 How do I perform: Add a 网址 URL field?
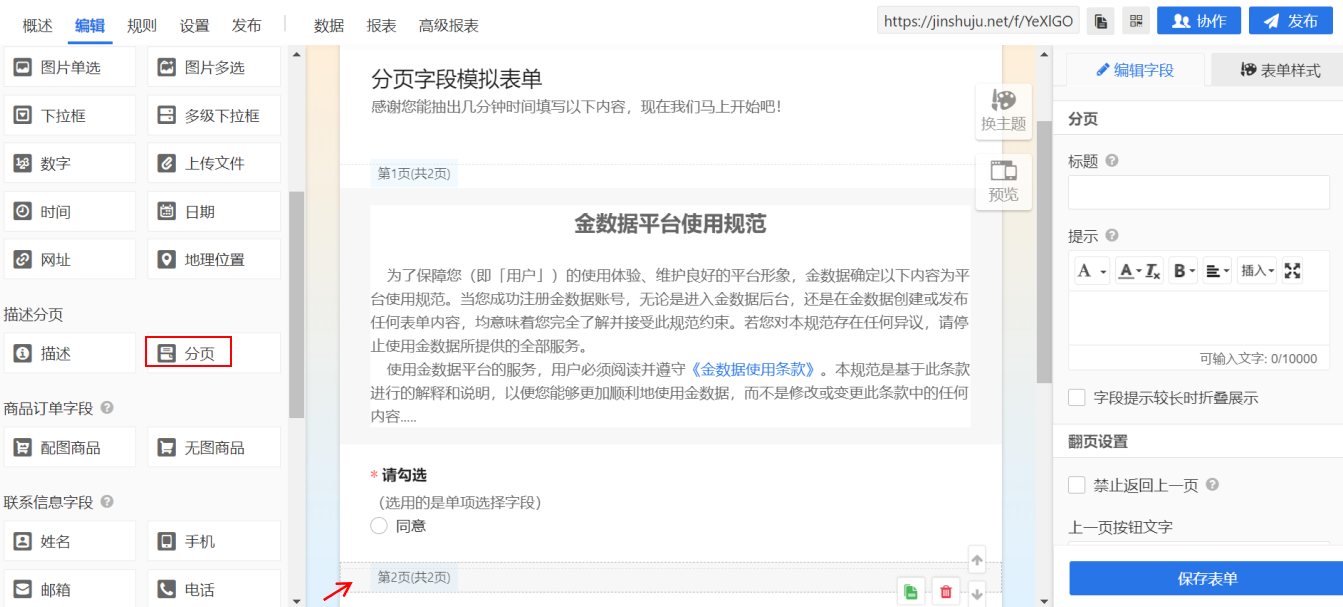(70, 260)
